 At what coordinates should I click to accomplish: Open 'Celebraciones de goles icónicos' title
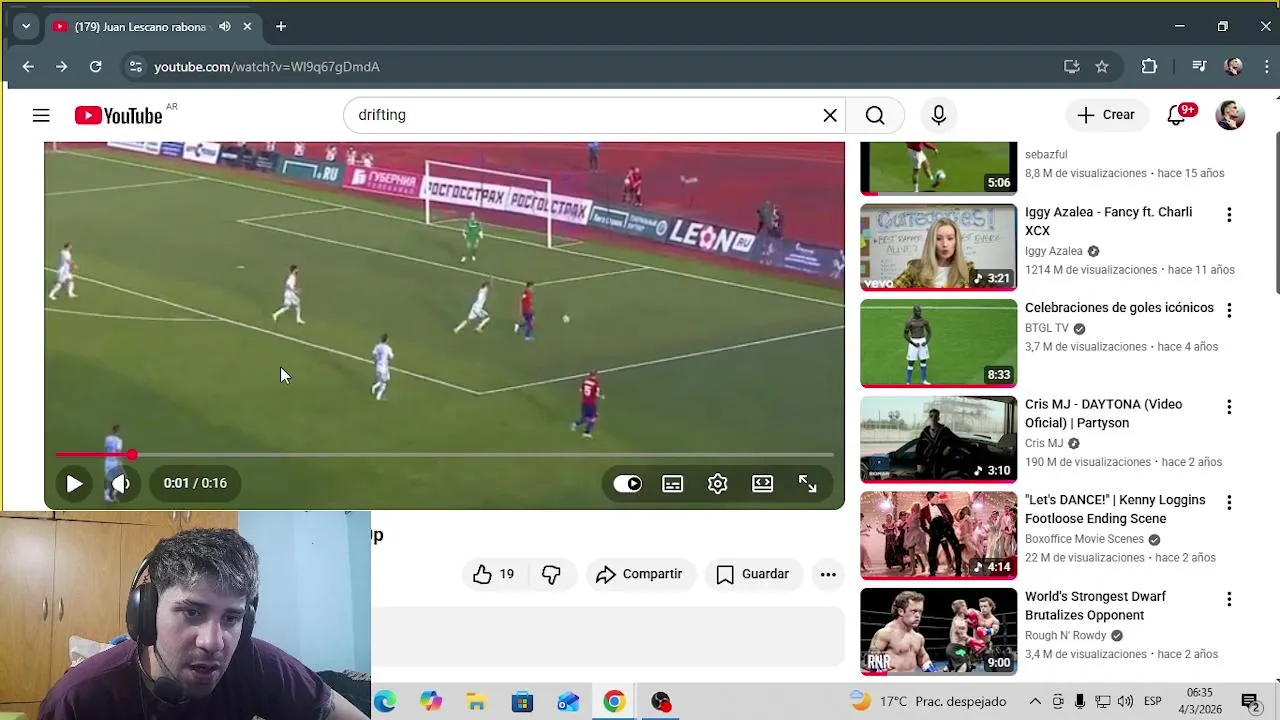(1119, 308)
